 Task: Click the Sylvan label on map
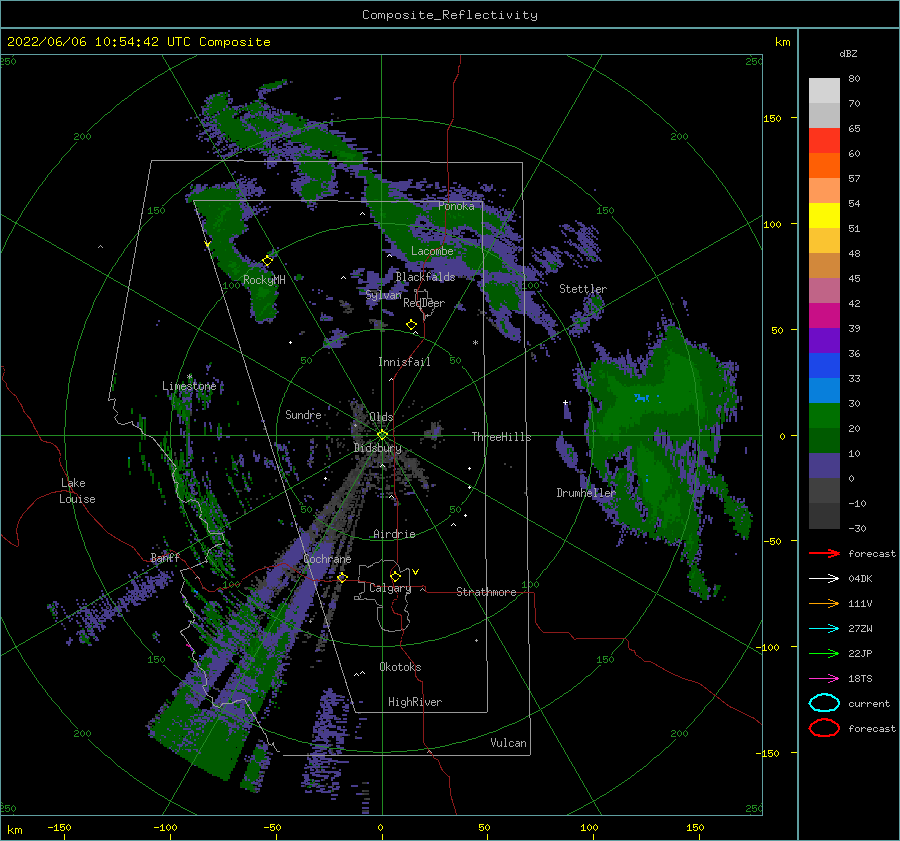tap(383, 295)
